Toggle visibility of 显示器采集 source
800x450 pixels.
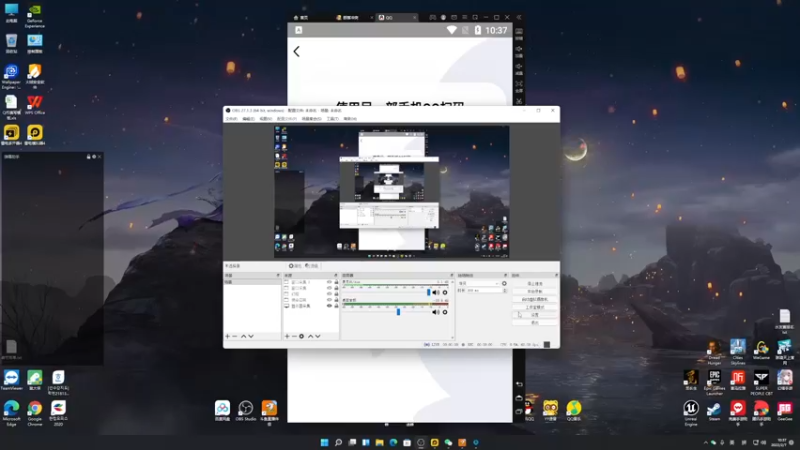pyautogui.click(x=329, y=306)
